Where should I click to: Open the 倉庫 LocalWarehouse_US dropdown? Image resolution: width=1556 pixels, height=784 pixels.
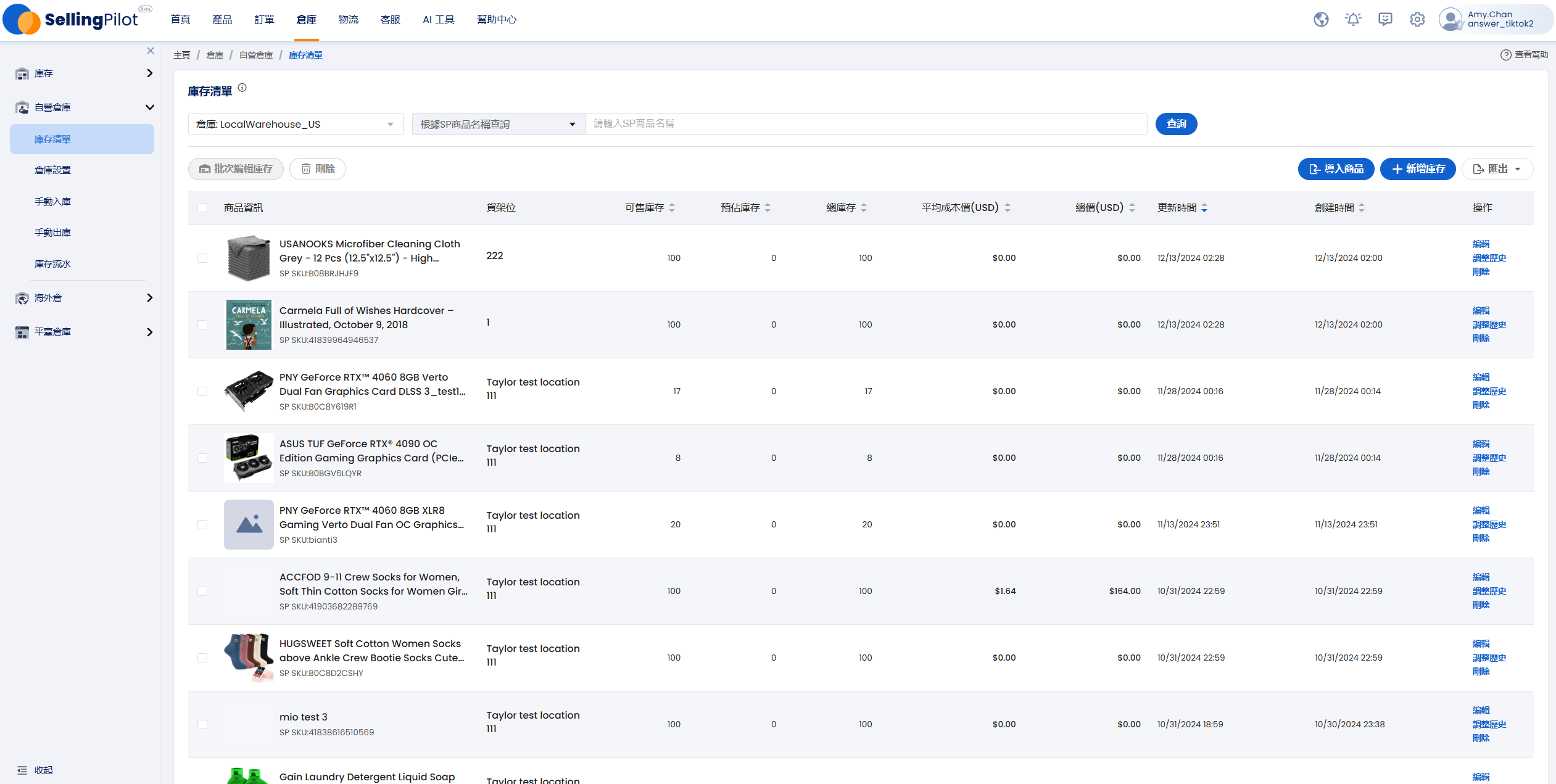pos(296,124)
